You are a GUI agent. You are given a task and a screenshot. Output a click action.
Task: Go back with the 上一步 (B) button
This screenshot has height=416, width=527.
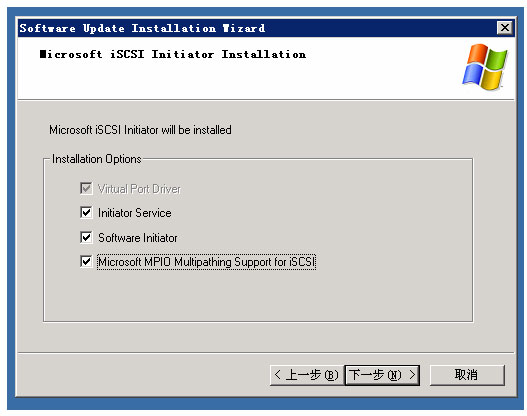pyautogui.click(x=307, y=375)
